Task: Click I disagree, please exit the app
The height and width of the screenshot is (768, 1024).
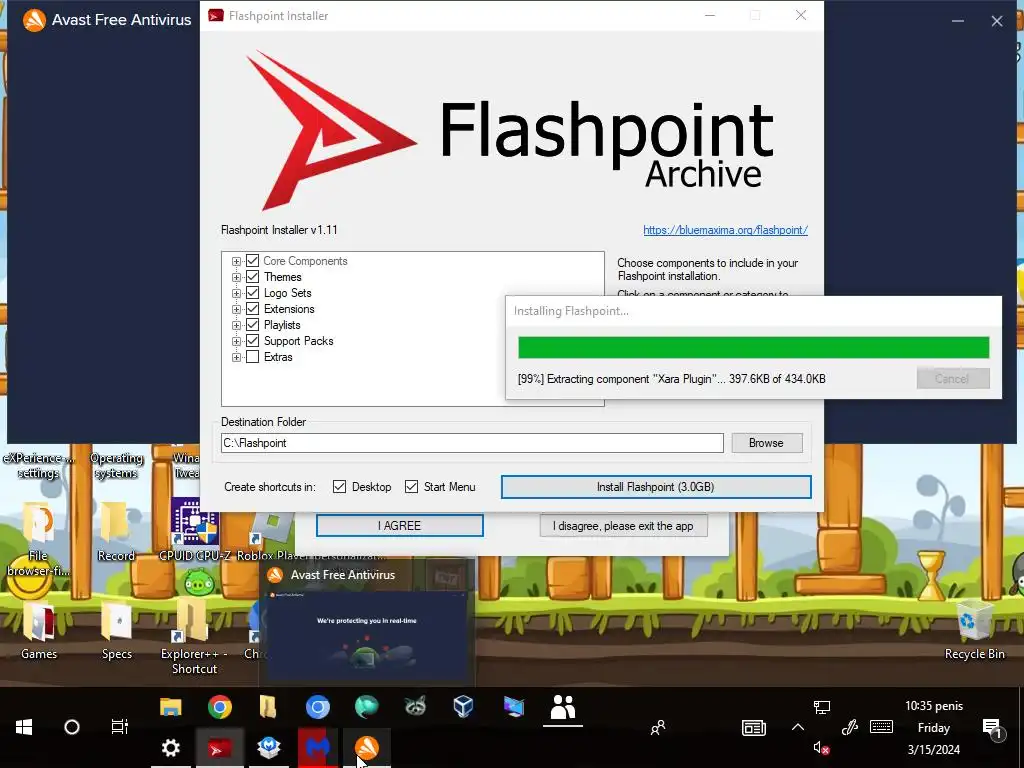Action: coord(623,526)
